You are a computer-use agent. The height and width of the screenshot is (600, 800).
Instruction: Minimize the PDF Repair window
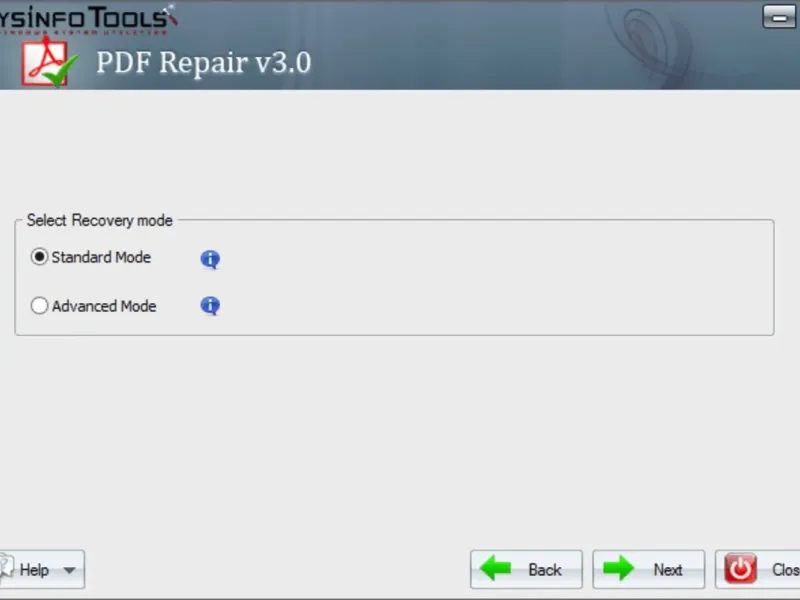(779, 17)
